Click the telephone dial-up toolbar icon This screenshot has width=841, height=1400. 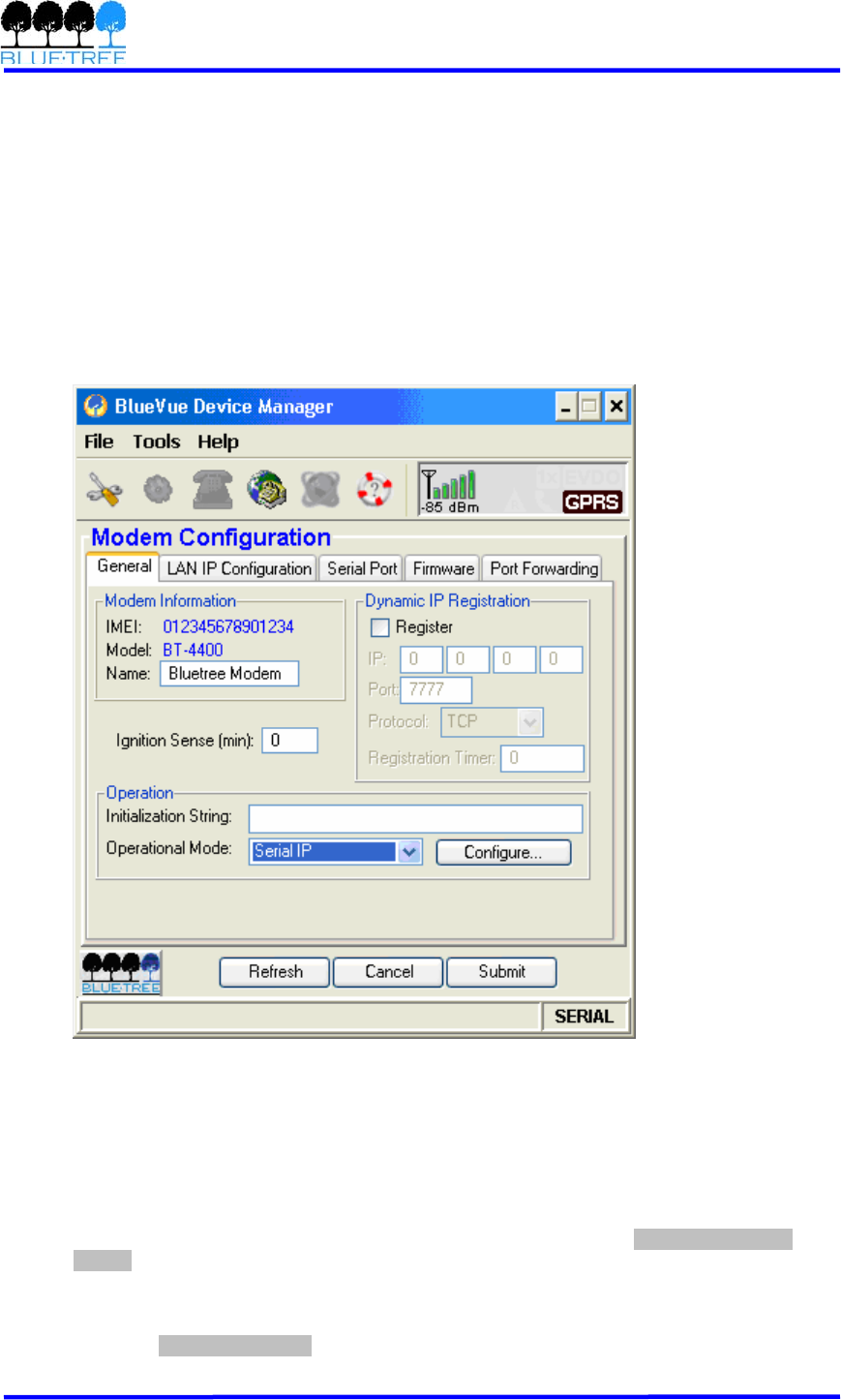pos(212,490)
